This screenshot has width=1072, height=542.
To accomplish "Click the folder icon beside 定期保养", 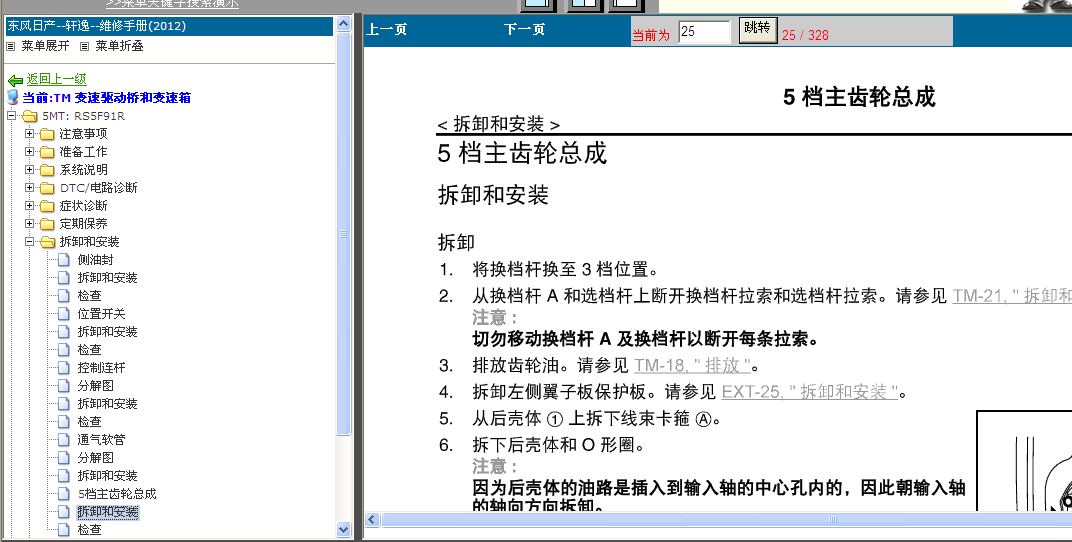I will tap(47, 223).
